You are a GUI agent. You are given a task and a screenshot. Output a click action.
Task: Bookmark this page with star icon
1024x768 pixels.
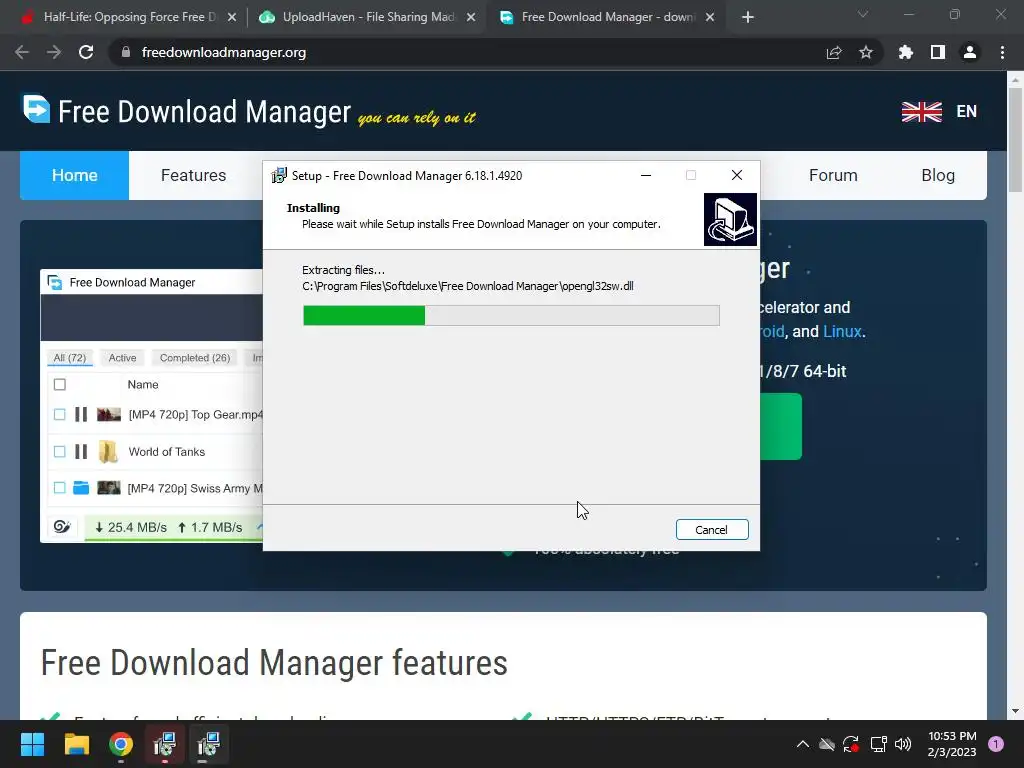[866, 52]
